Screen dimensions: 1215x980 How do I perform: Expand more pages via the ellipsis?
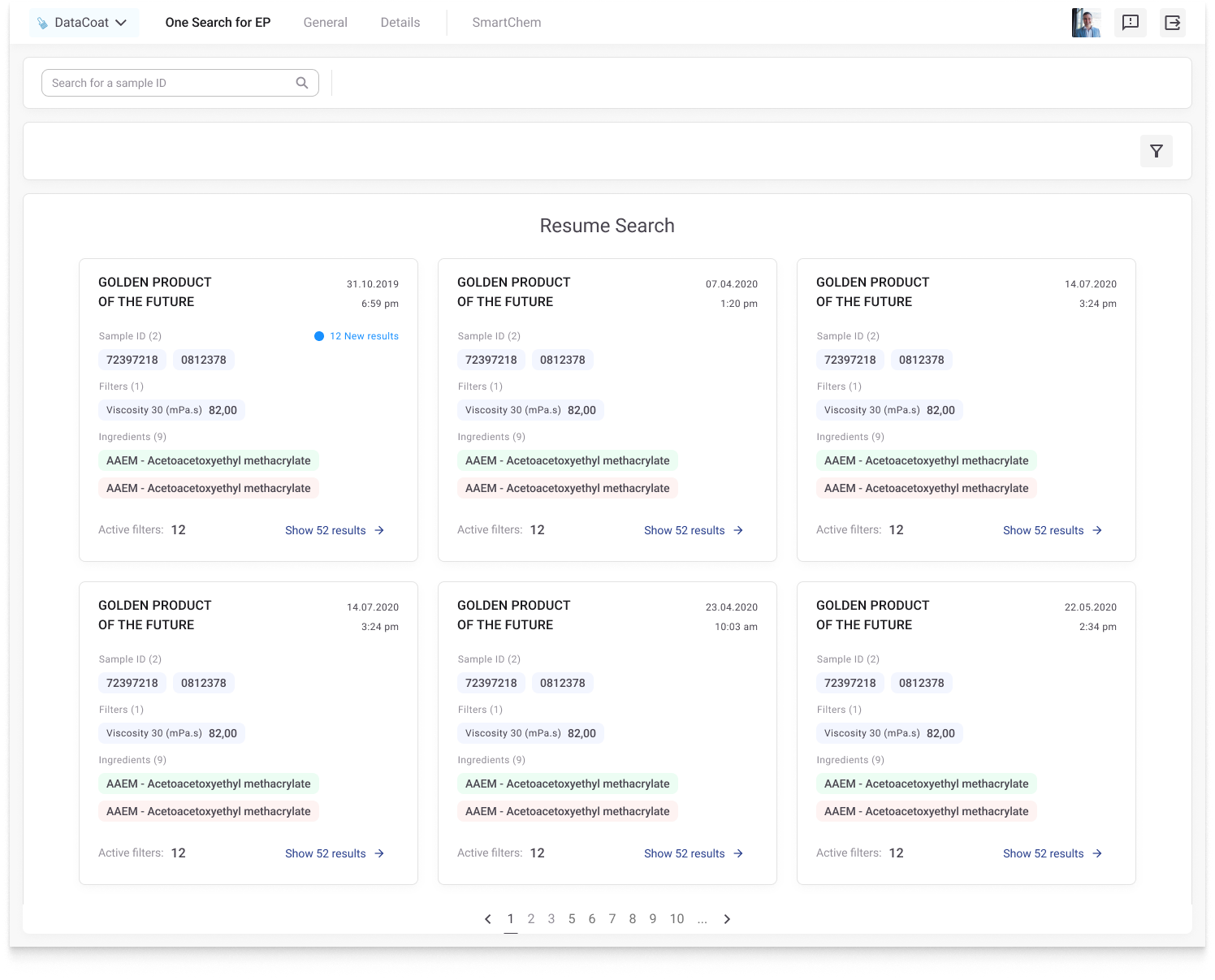pyautogui.click(x=702, y=919)
